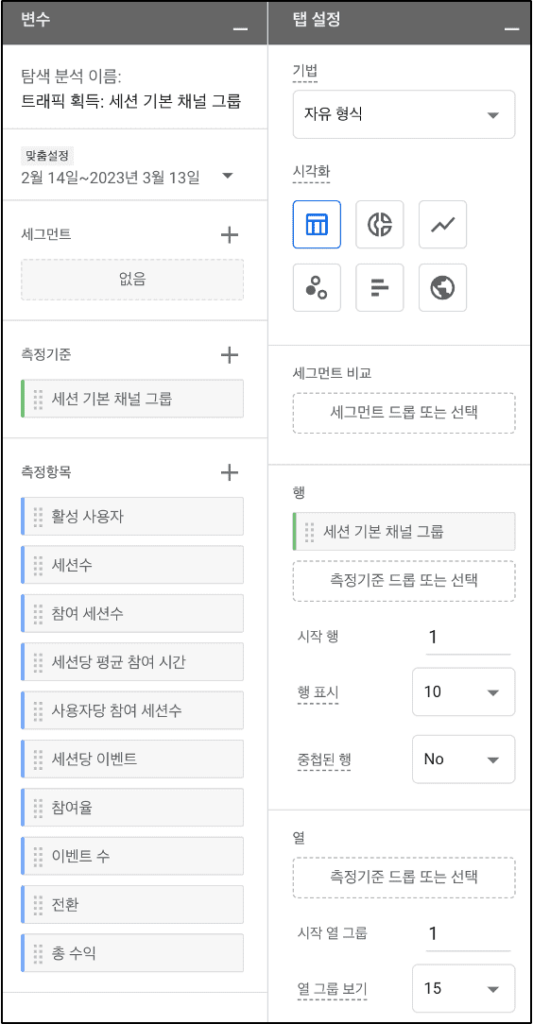This screenshot has height=1024, width=533.
Task: Select the bar chart visualization icon
Action: point(380,288)
